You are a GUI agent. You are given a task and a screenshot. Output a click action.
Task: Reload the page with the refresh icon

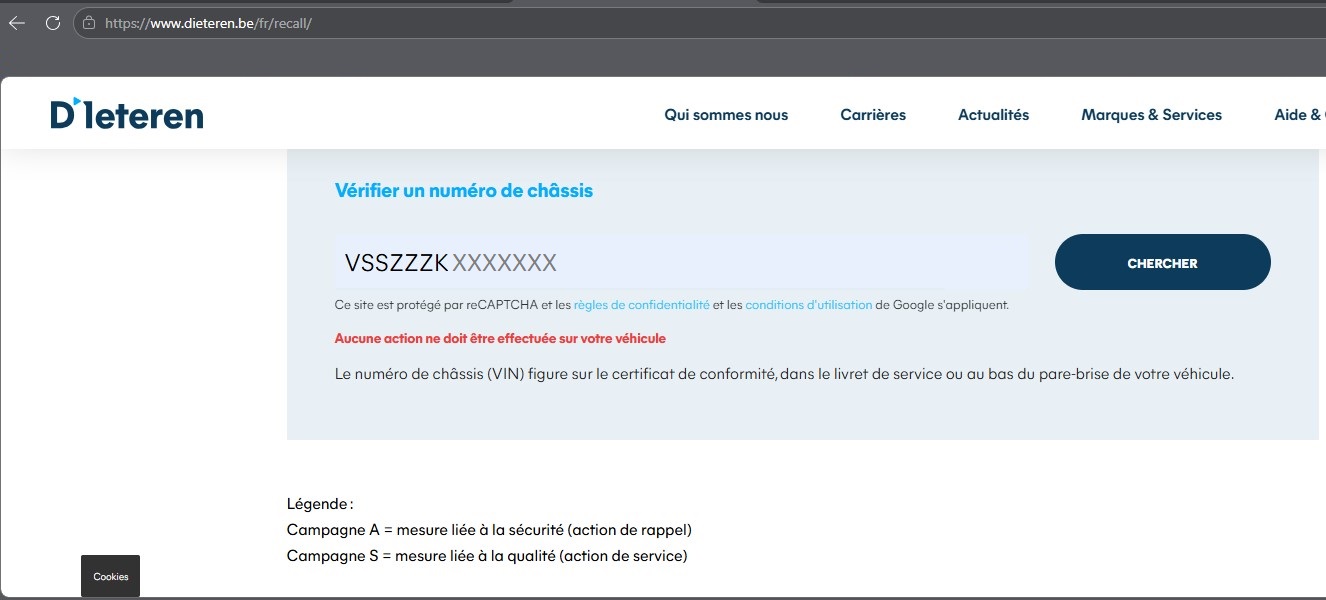tap(52, 23)
